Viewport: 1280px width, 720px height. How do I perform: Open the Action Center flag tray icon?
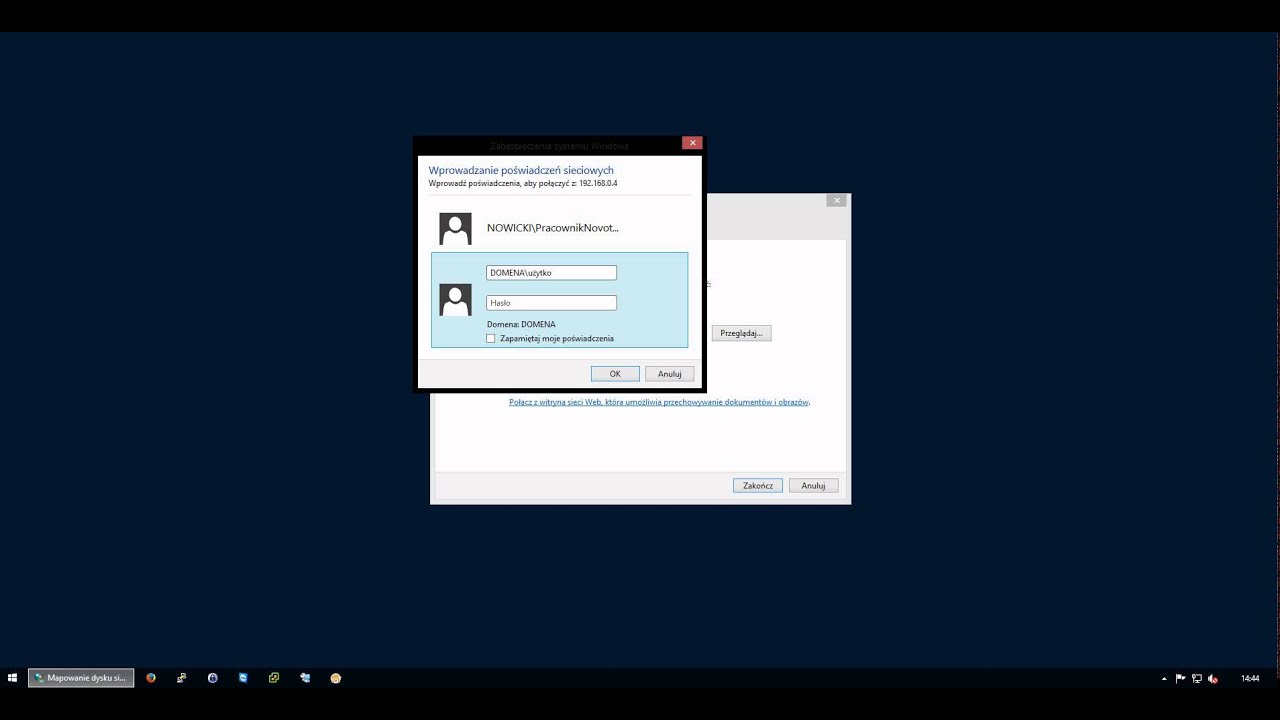[x=1181, y=678]
